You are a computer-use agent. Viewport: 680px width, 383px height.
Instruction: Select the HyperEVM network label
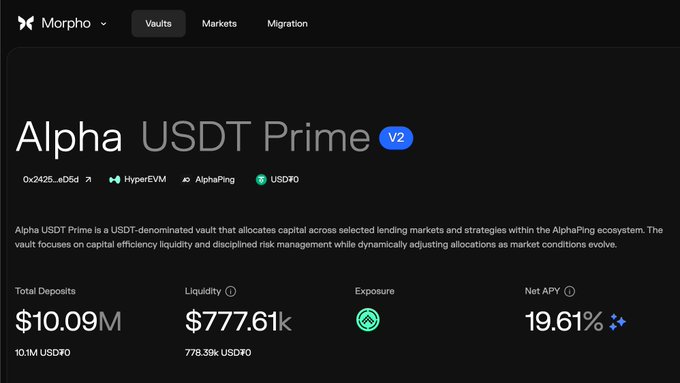(x=145, y=179)
